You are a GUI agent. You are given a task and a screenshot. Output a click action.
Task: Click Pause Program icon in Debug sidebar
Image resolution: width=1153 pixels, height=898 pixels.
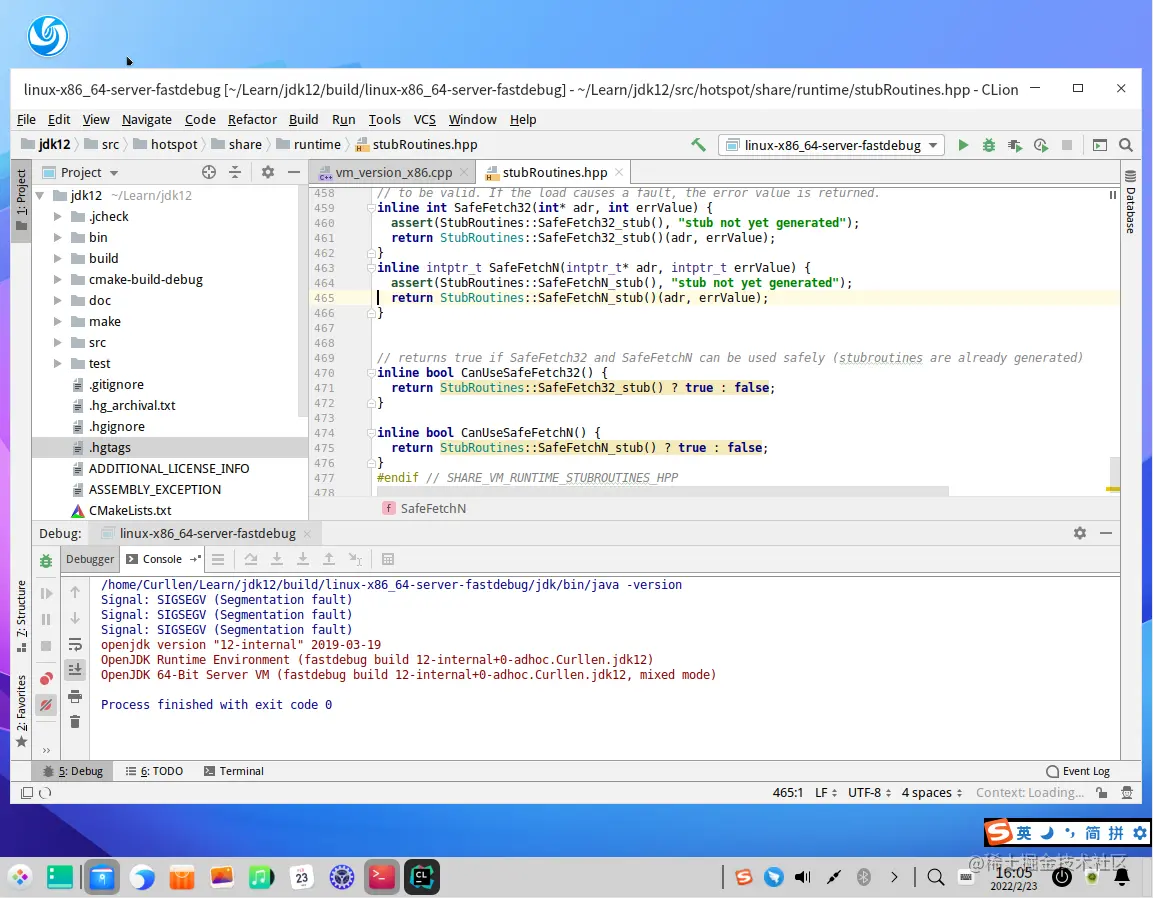click(46, 619)
